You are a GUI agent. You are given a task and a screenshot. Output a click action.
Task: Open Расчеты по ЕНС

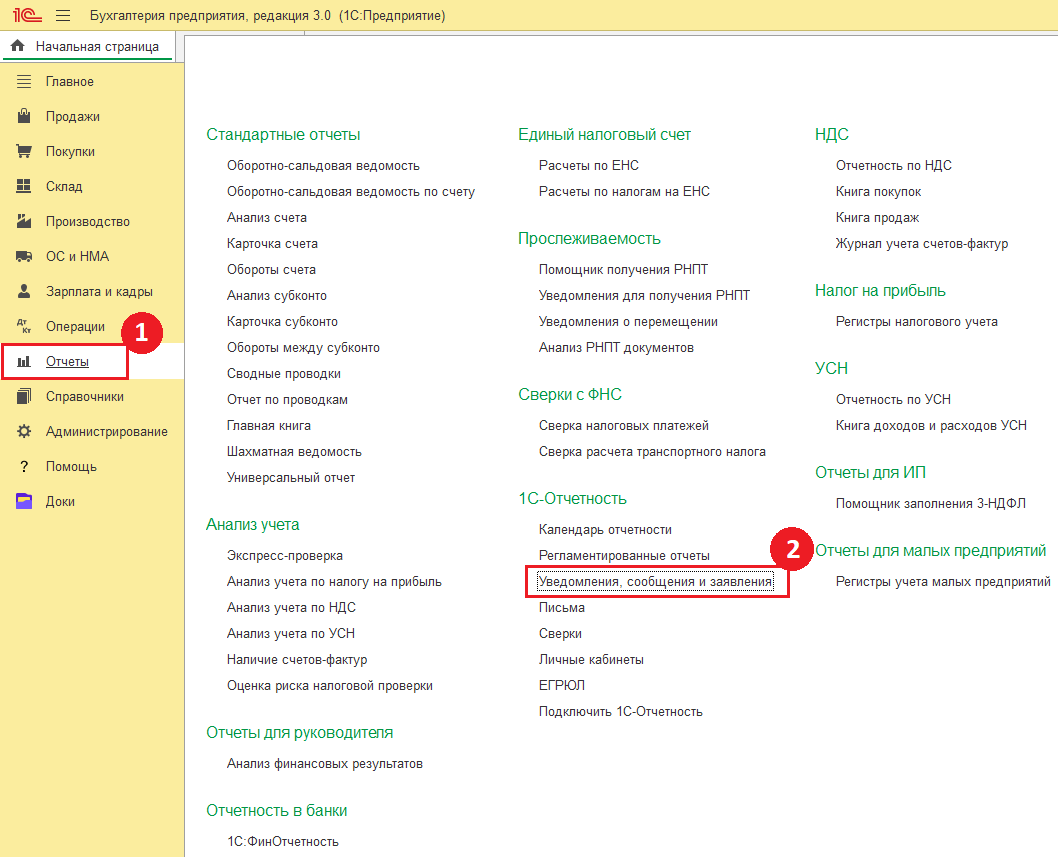[588, 166]
